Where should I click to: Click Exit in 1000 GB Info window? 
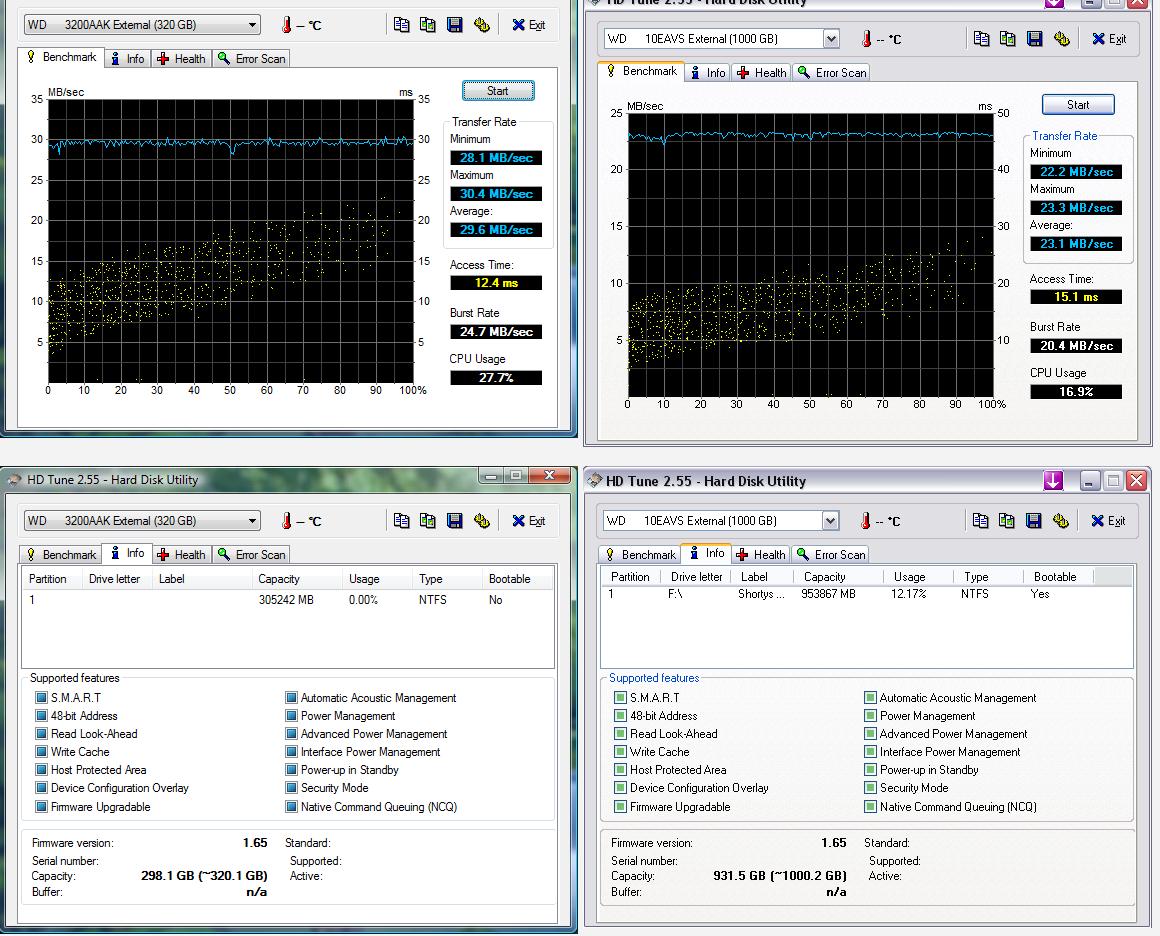(x=1108, y=521)
